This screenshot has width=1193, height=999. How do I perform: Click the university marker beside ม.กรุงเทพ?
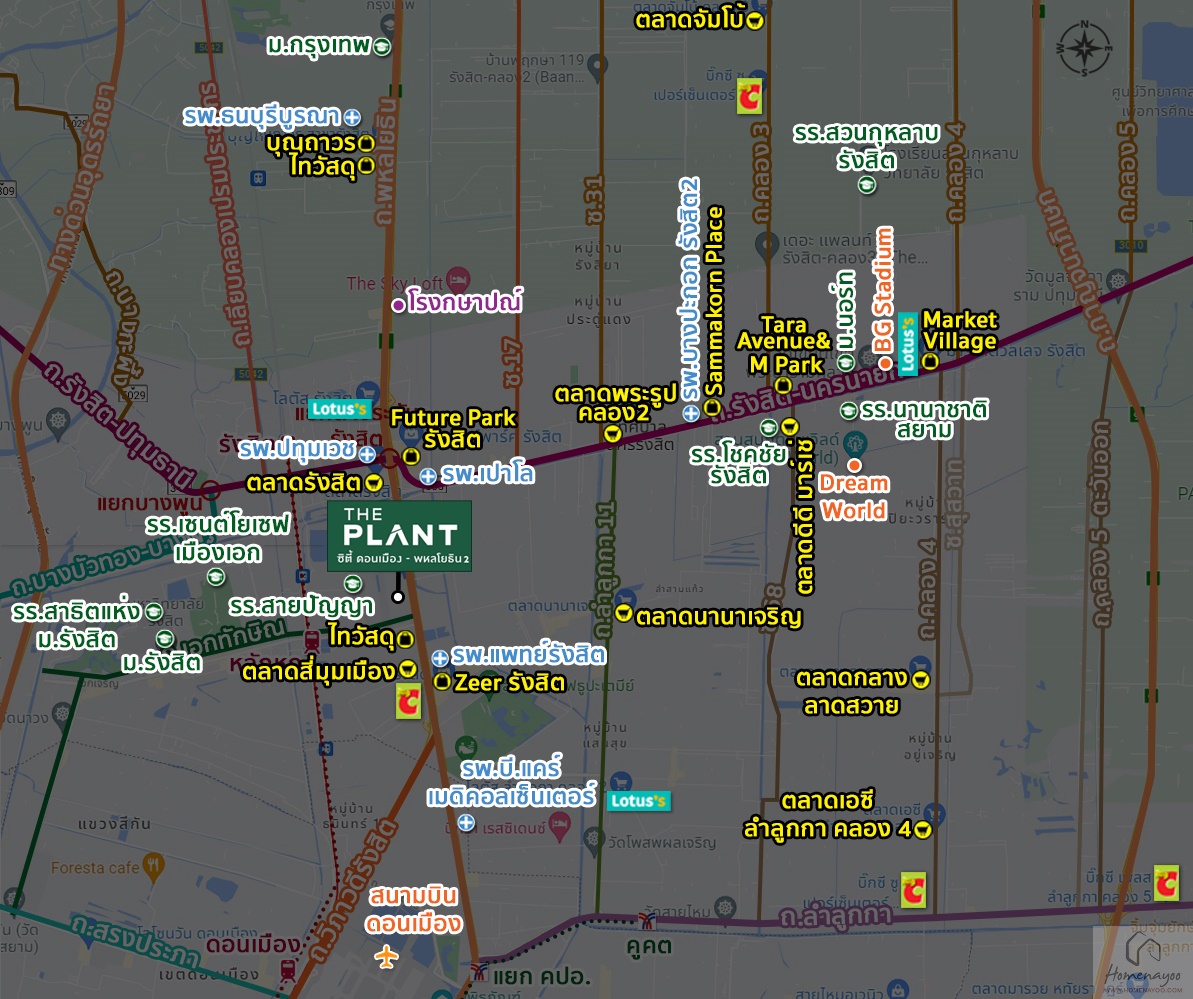click(382, 46)
